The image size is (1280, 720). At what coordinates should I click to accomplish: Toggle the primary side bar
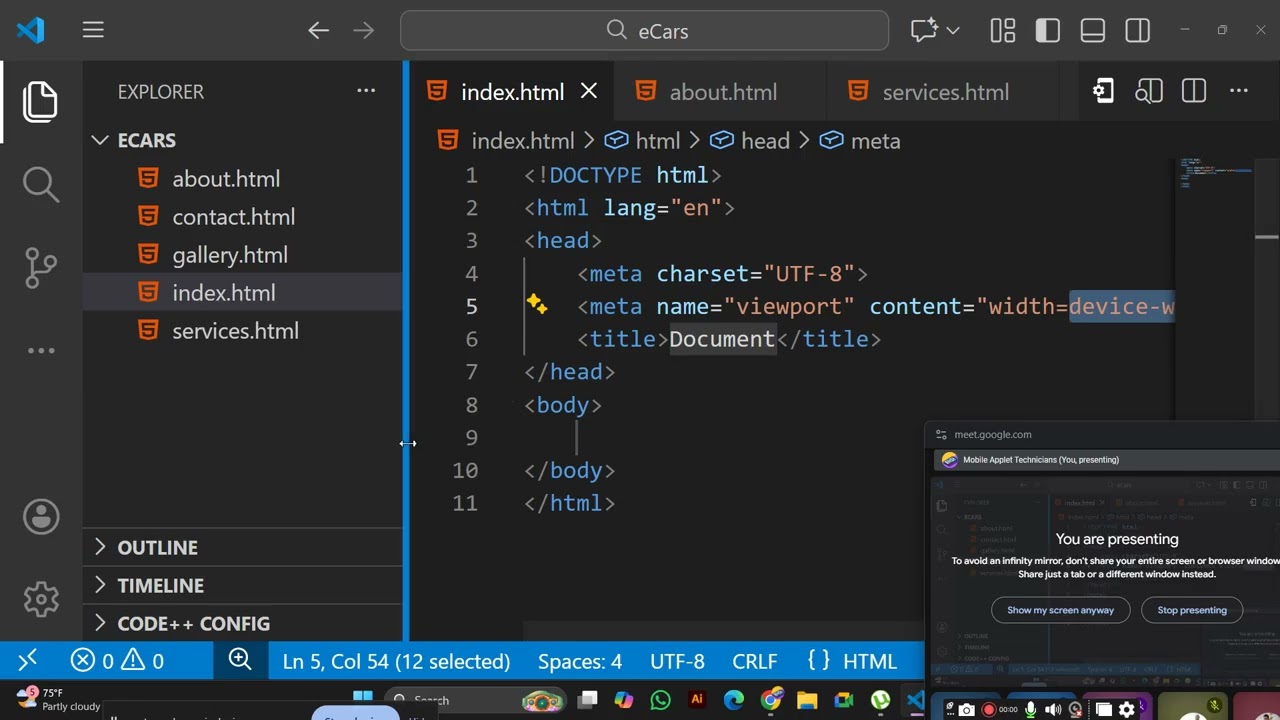click(x=1048, y=31)
